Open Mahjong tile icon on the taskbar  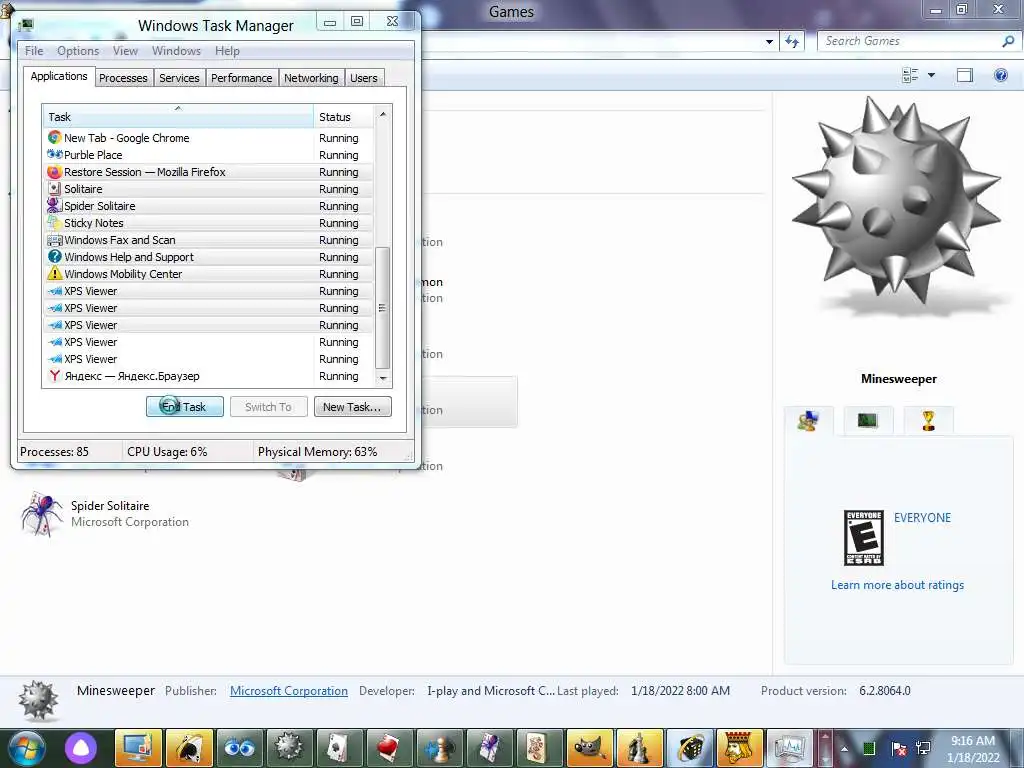539,748
